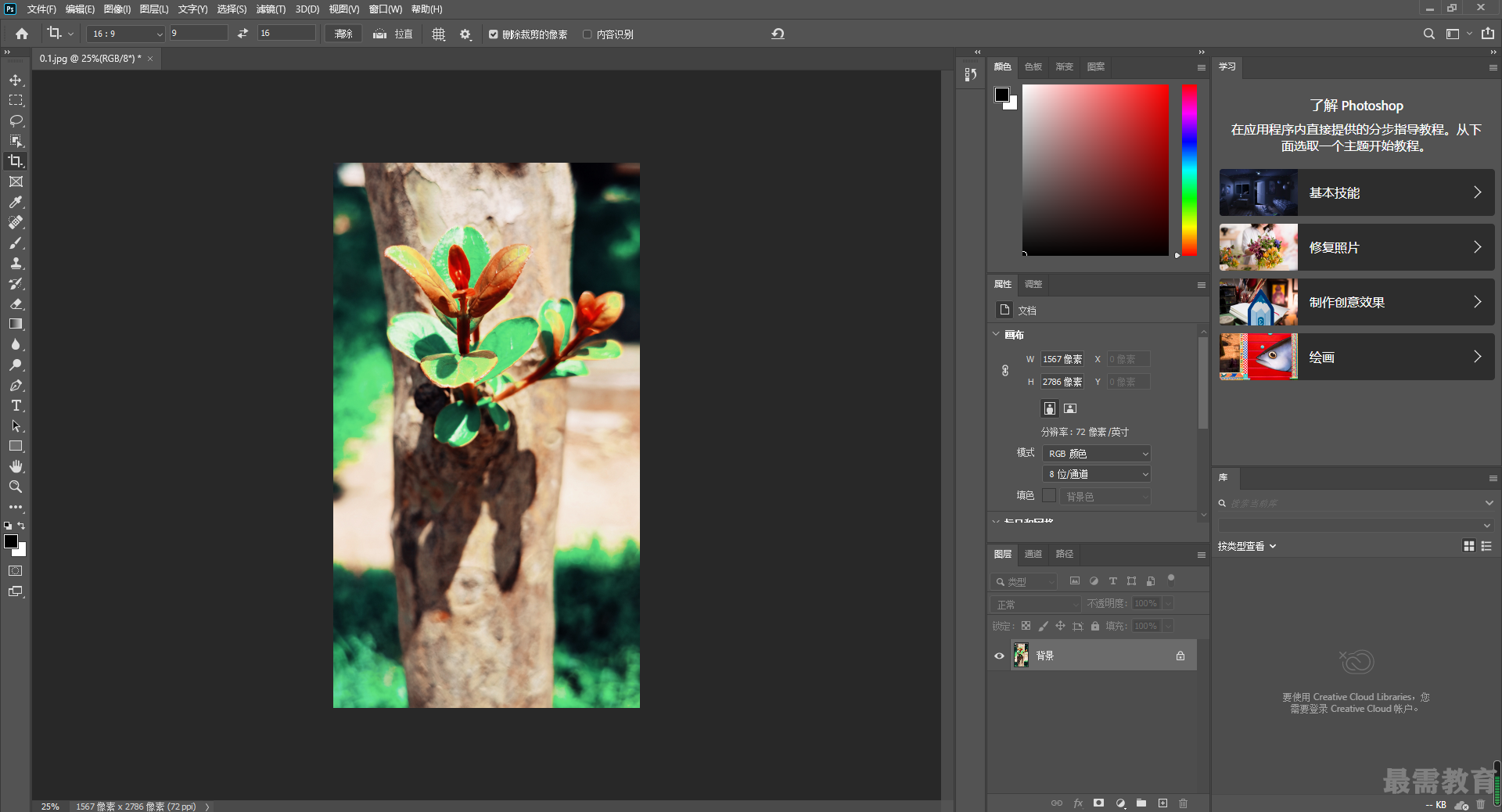This screenshot has width=1502, height=812.
Task: Open the 图像(I) menu
Action: pyautogui.click(x=117, y=9)
